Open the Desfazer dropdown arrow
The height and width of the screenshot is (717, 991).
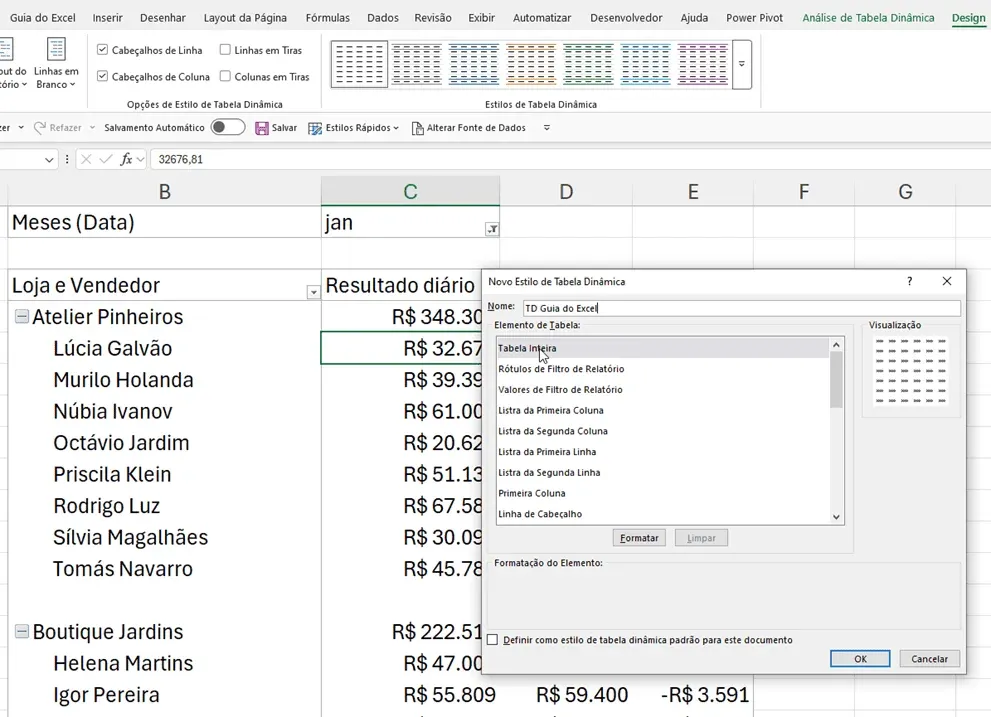[x=21, y=128]
